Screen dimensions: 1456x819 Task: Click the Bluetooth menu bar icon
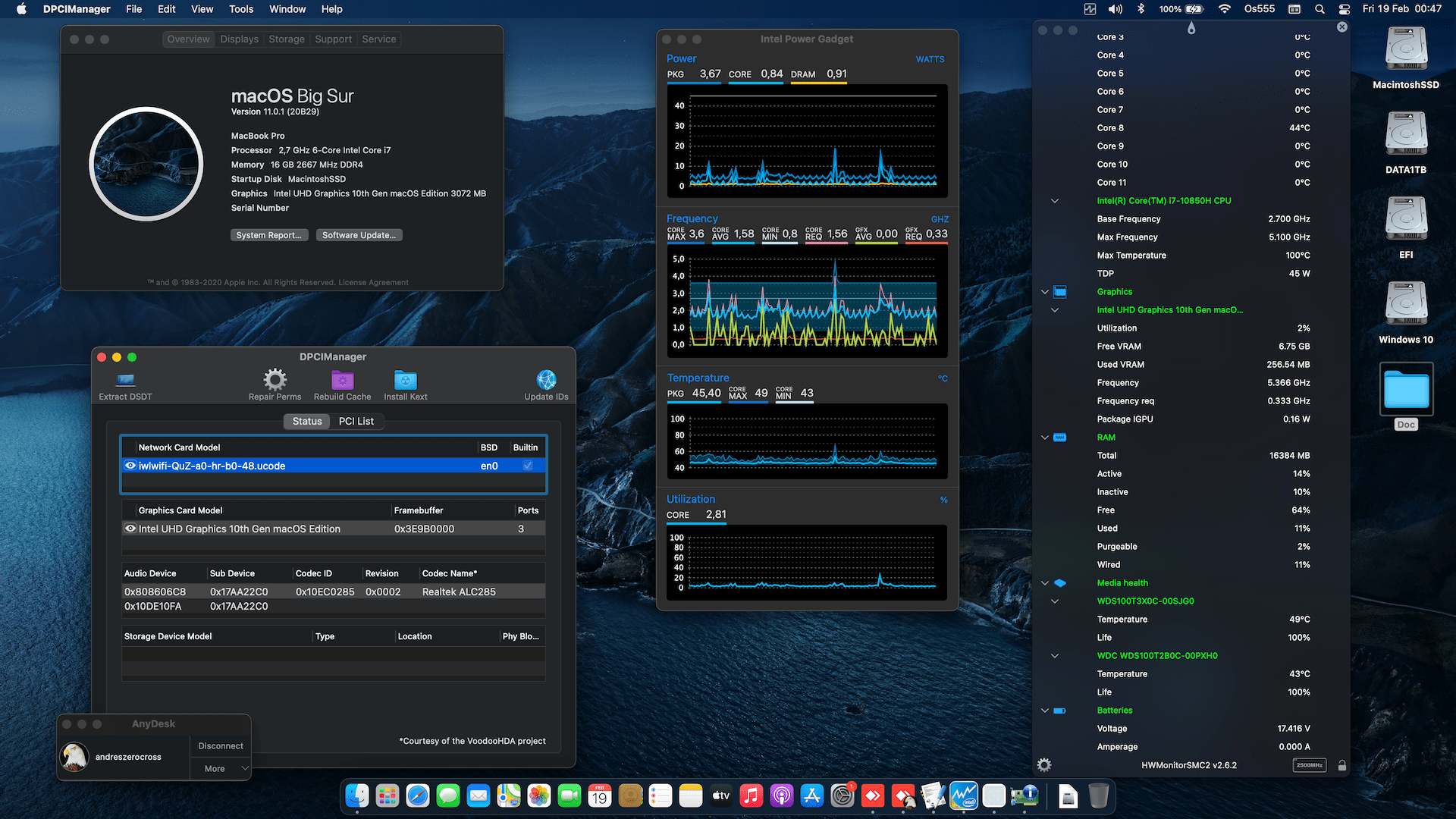click(x=1141, y=9)
